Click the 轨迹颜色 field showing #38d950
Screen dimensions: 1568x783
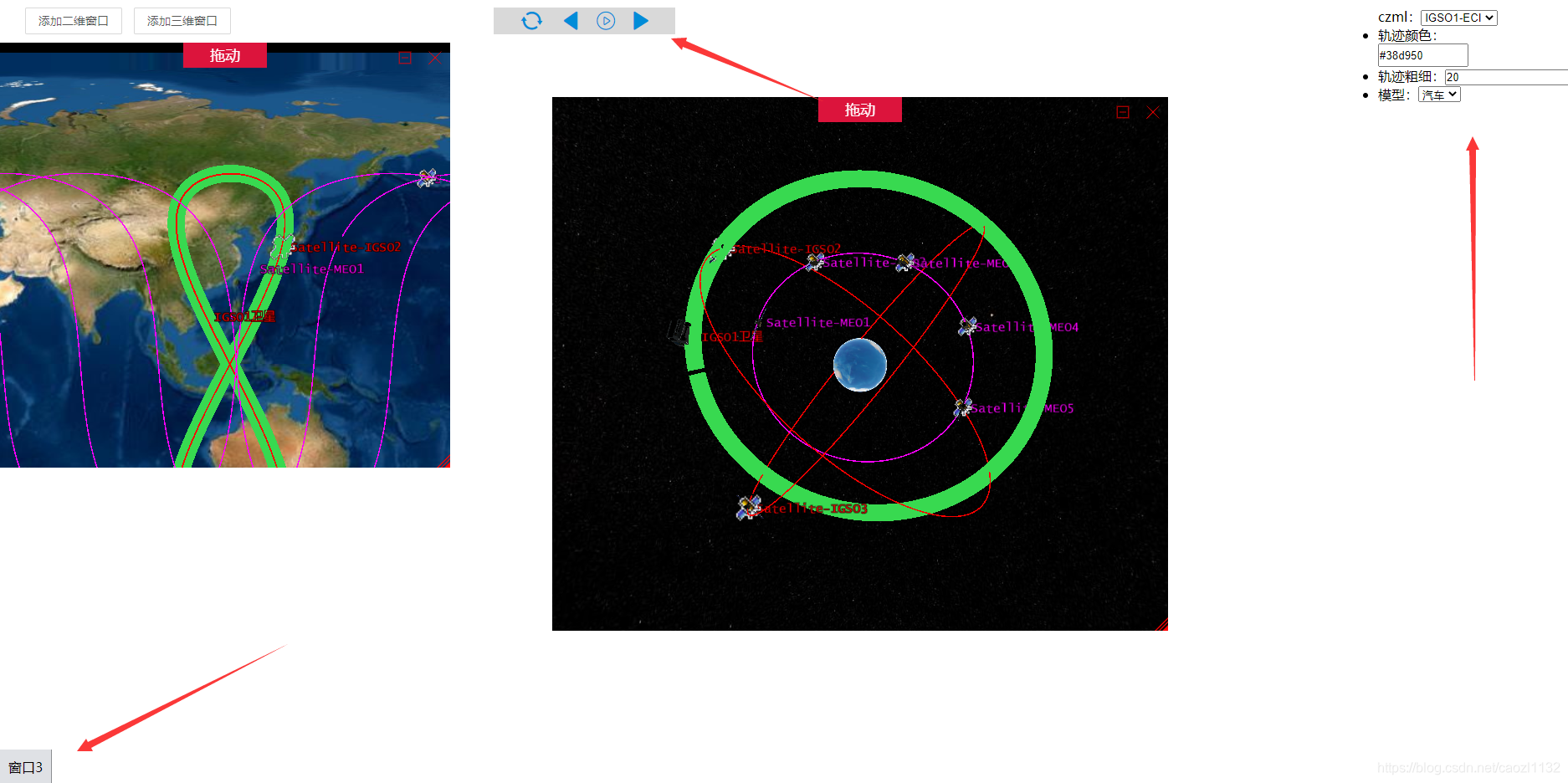[1422, 54]
